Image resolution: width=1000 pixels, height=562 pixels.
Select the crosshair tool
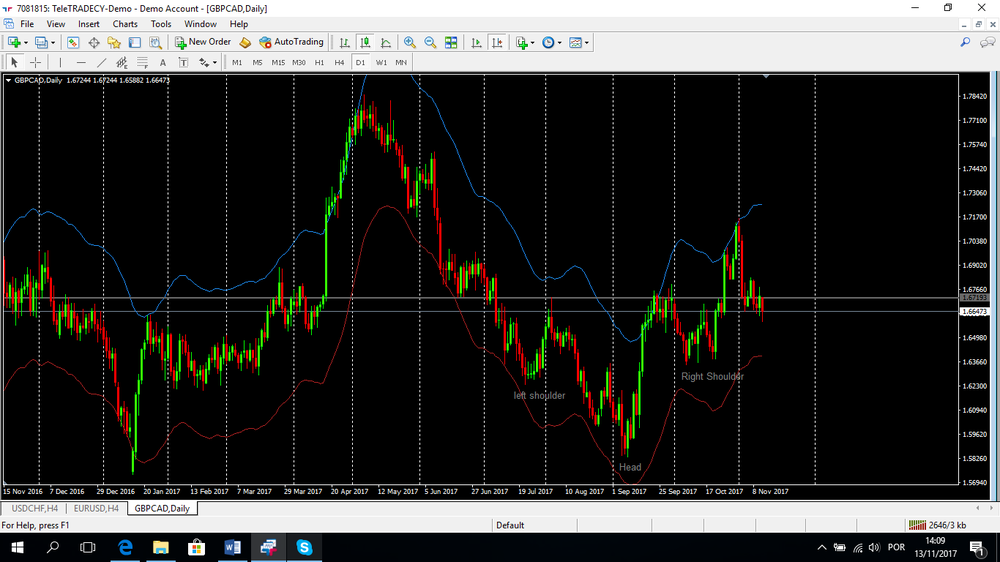click(36, 63)
